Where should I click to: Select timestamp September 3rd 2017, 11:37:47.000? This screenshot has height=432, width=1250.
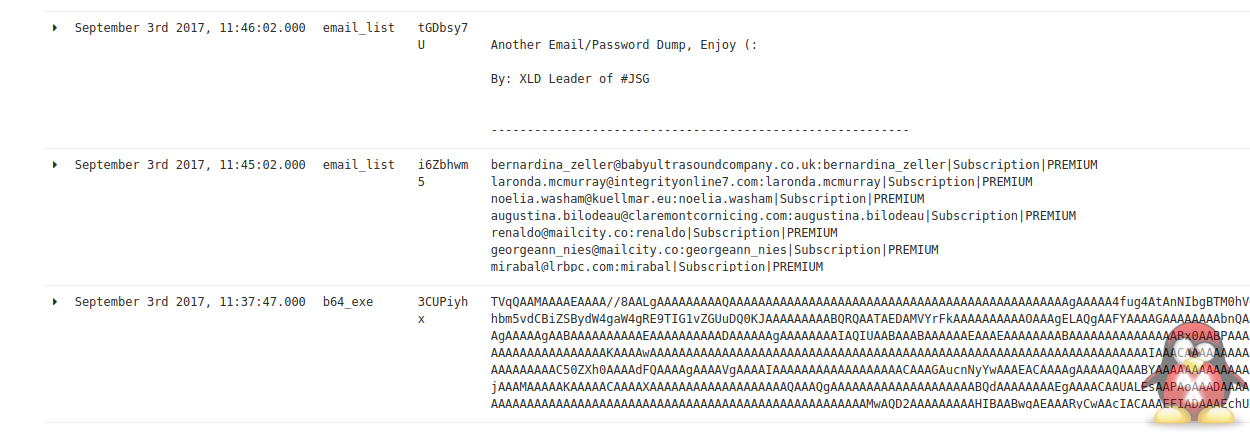(x=190, y=302)
